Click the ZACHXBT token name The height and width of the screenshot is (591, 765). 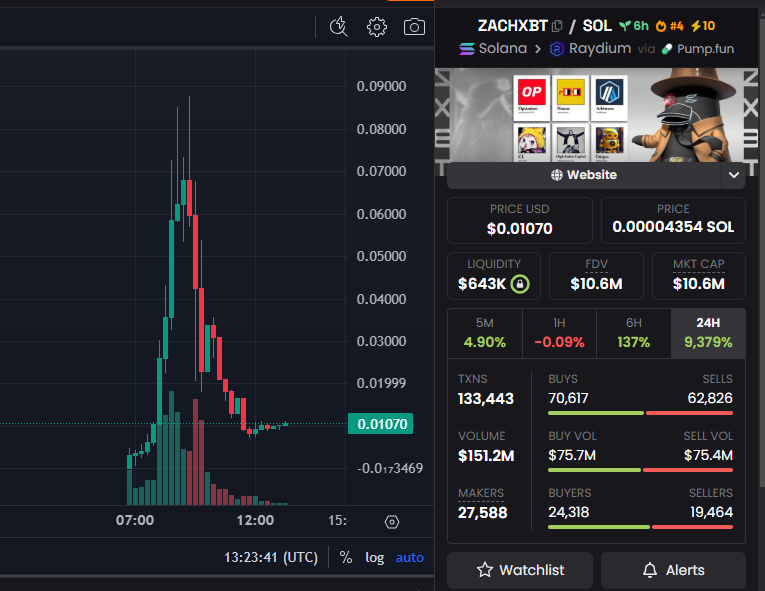513,26
